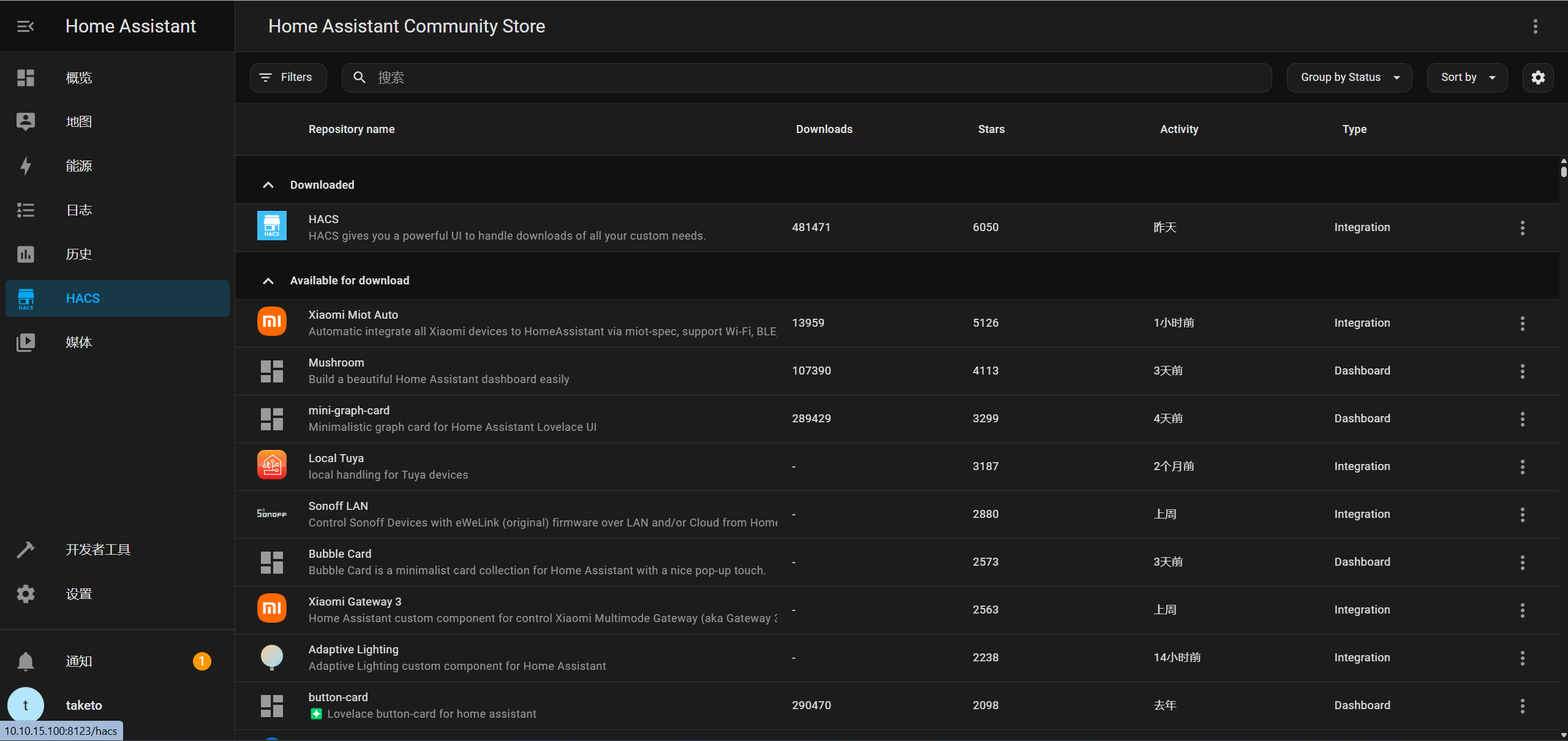1568x741 pixels.
Task: Open Local Tuya row overflow menu
Action: (1522, 467)
